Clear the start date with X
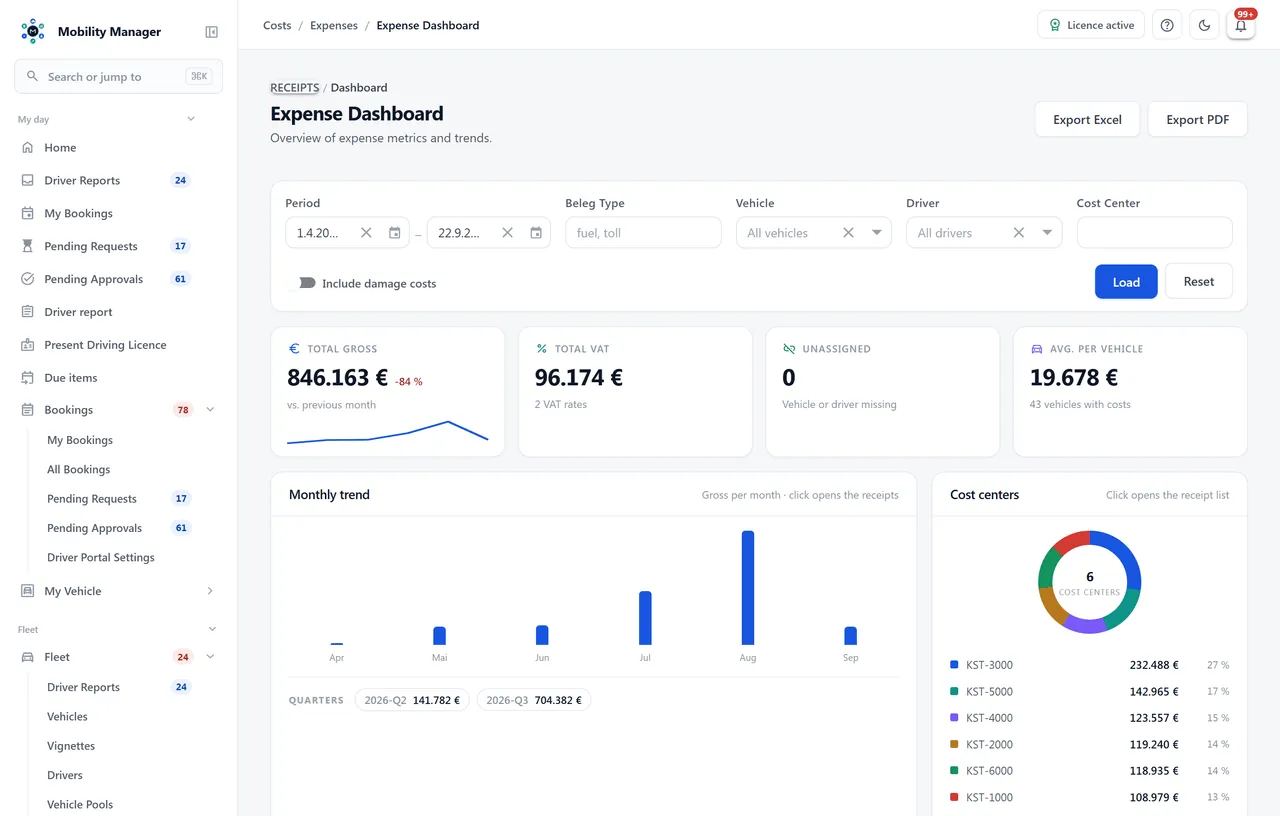The width and height of the screenshot is (1280, 816). pos(366,233)
